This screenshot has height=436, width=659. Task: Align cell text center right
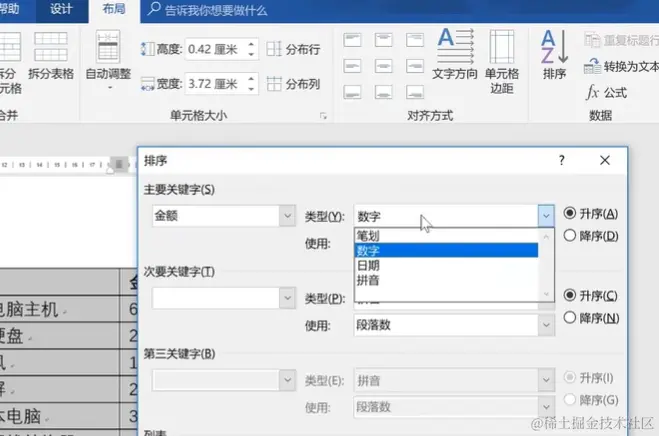click(415, 66)
